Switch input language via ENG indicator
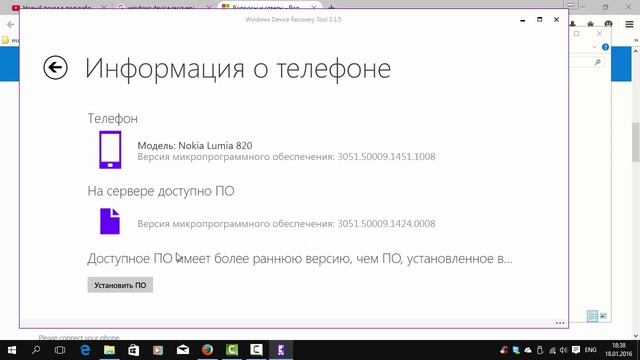The width and height of the screenshot is (640, 360). [x=590, y=350]
